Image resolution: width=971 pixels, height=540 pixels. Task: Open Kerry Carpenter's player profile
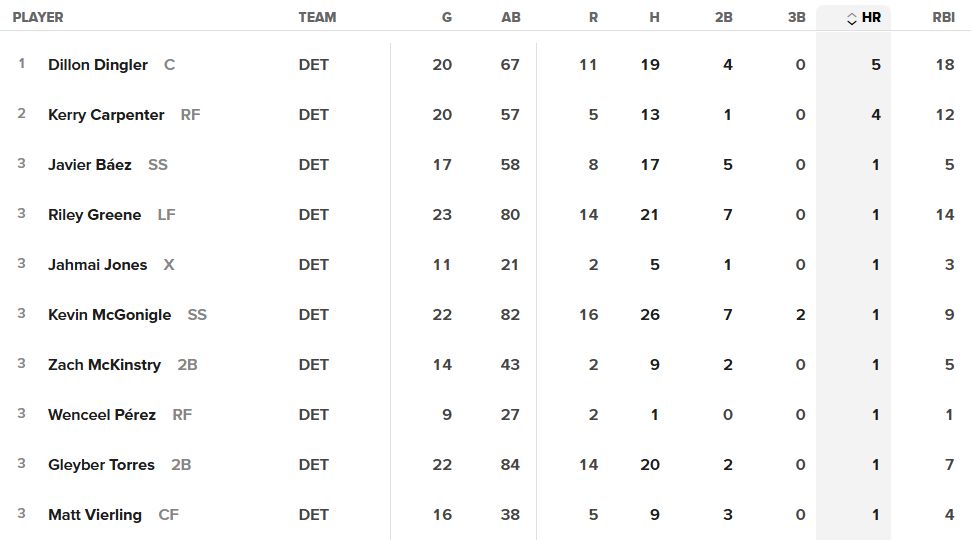click(106, 115)
